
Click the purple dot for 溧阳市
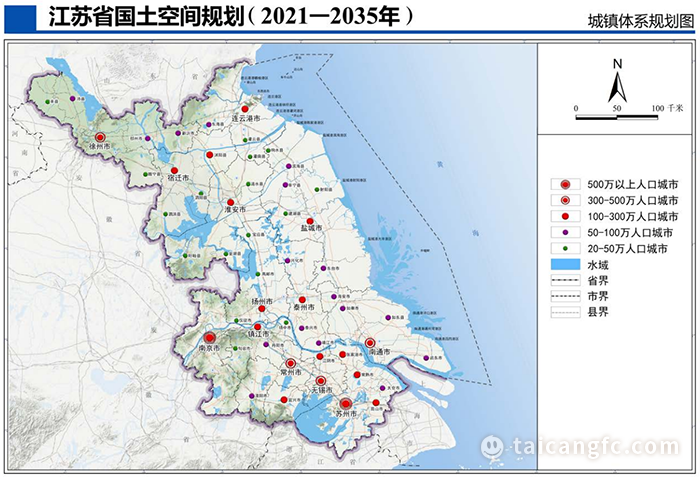tap(252, 396)
